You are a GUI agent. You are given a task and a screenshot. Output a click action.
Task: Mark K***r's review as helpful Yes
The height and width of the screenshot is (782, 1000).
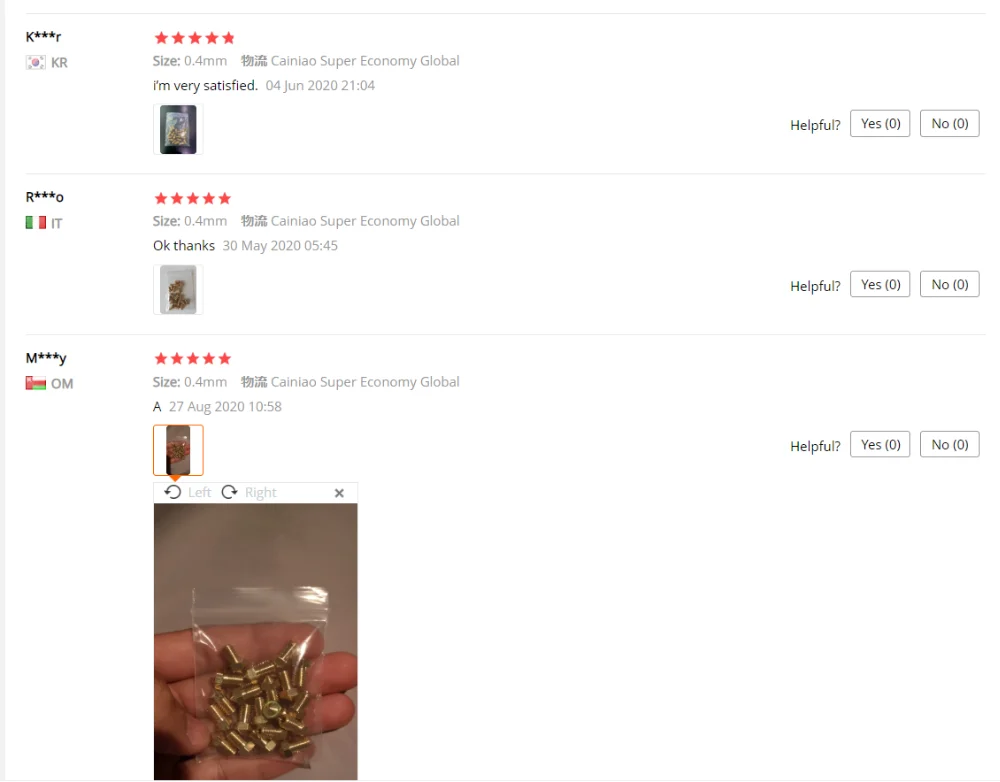tap(880, 124)
